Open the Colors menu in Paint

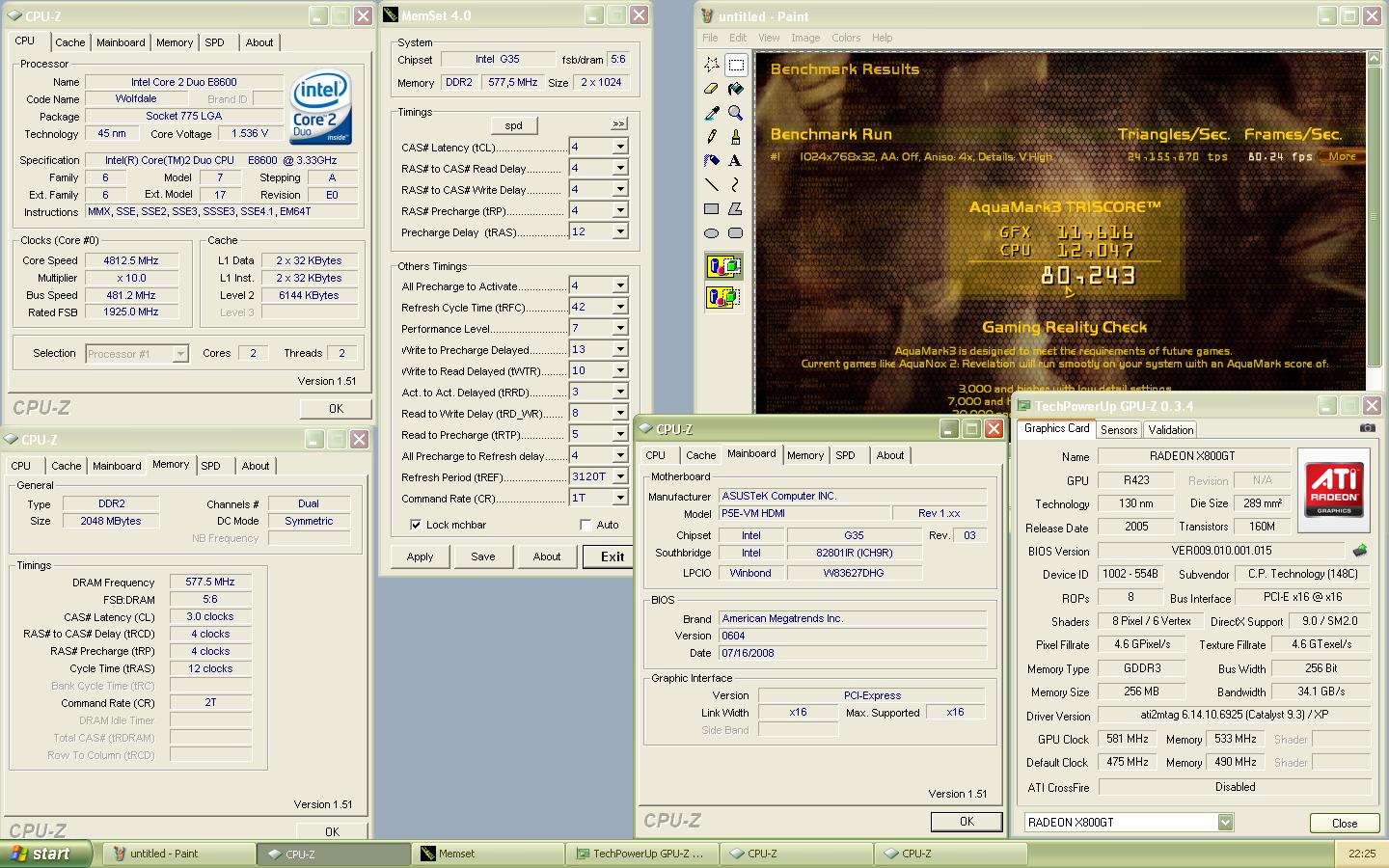[846, 38]
